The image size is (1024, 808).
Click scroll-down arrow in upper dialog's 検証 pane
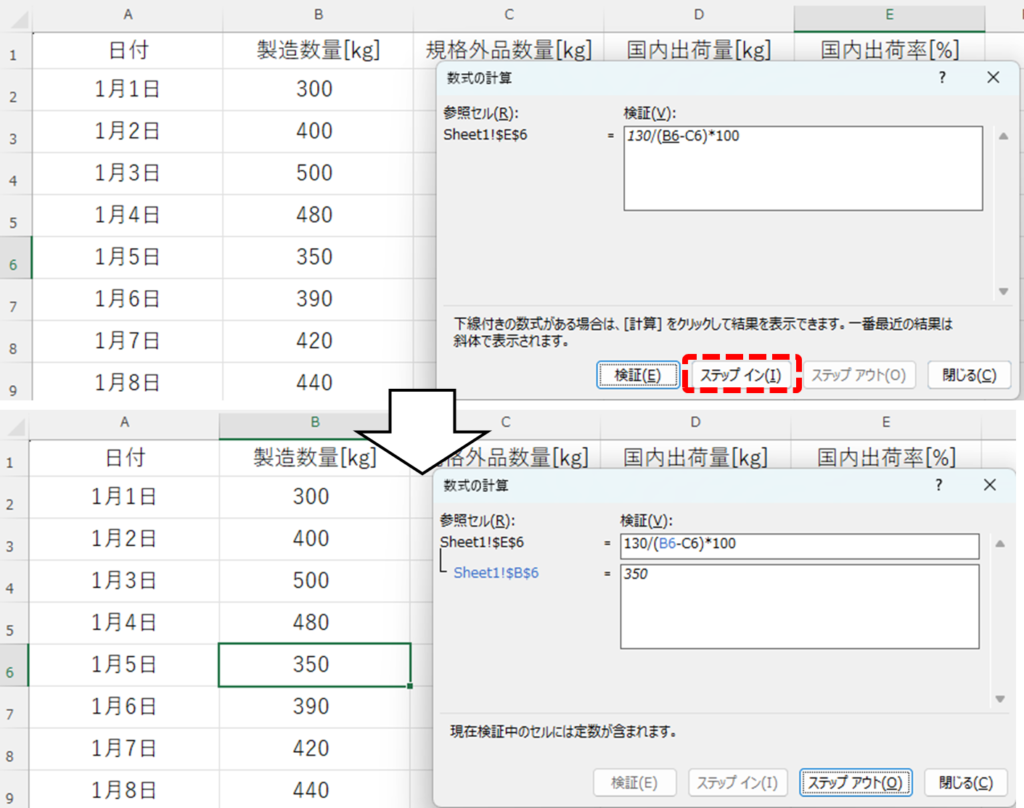(1003, 291)
